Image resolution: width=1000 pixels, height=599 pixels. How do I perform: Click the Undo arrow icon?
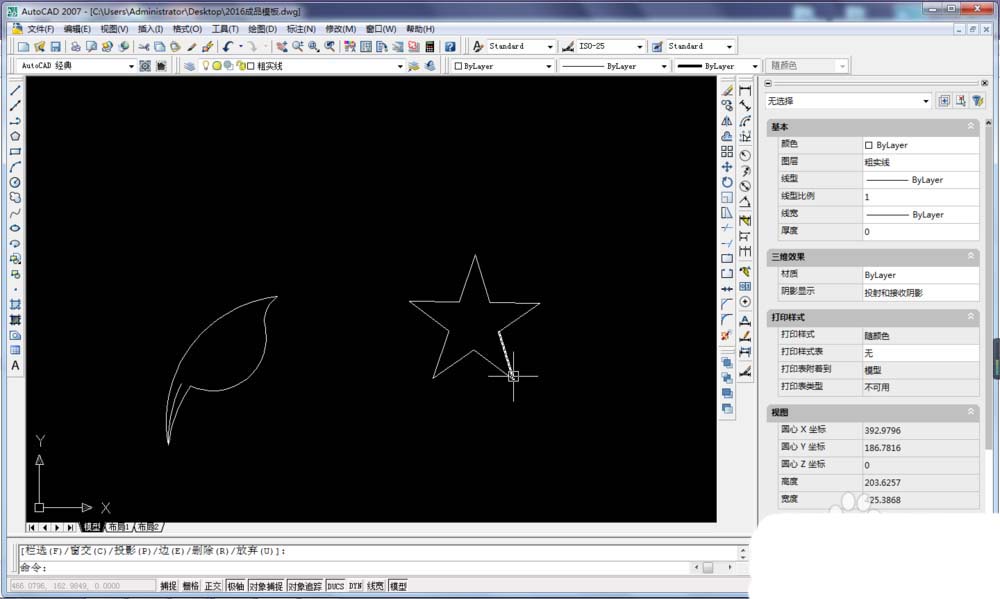point(228,47)
